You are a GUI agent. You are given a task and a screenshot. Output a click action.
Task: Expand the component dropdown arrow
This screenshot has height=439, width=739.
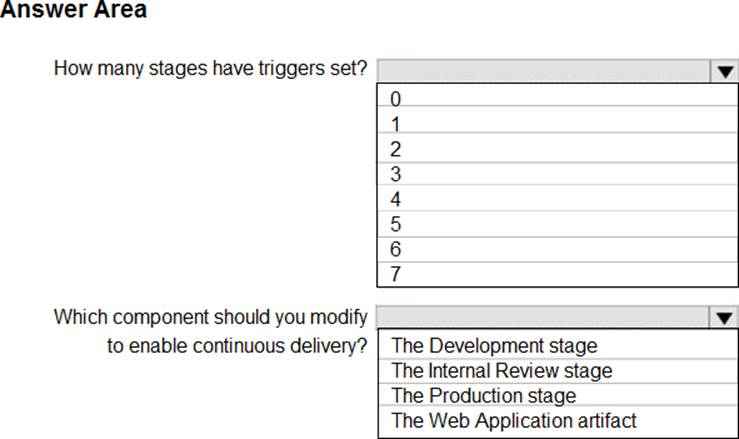pyautogui.click(x=722, y=318)
